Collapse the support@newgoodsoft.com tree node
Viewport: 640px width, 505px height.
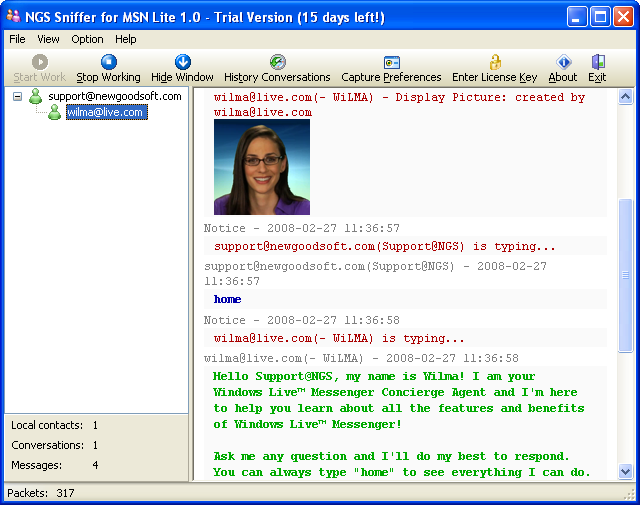(17, 97)
